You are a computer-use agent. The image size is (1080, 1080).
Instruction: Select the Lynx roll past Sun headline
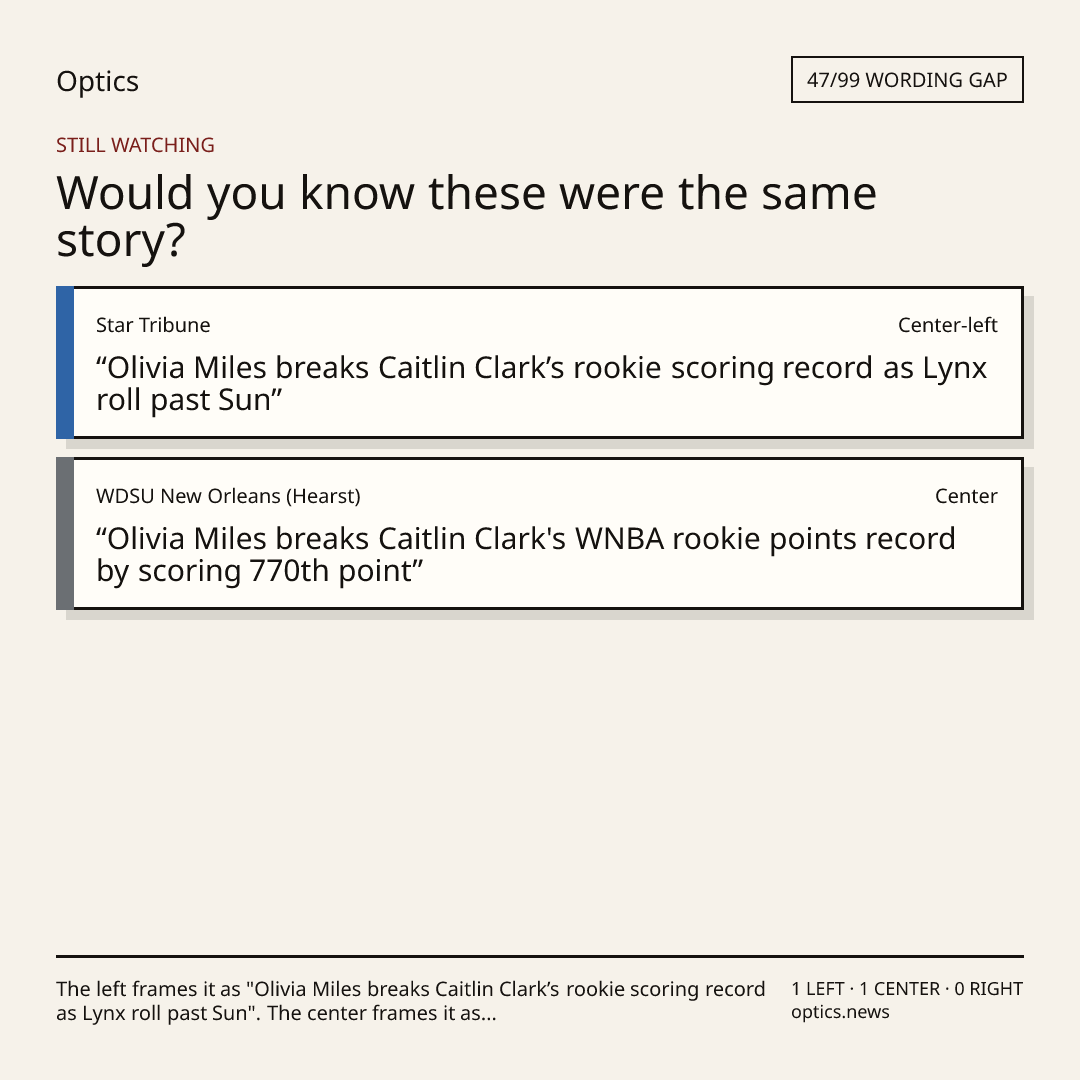(541, 384)
